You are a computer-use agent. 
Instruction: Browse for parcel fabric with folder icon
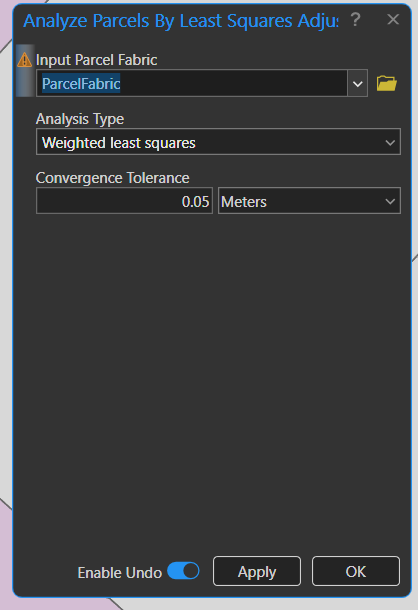click(386, 83)
